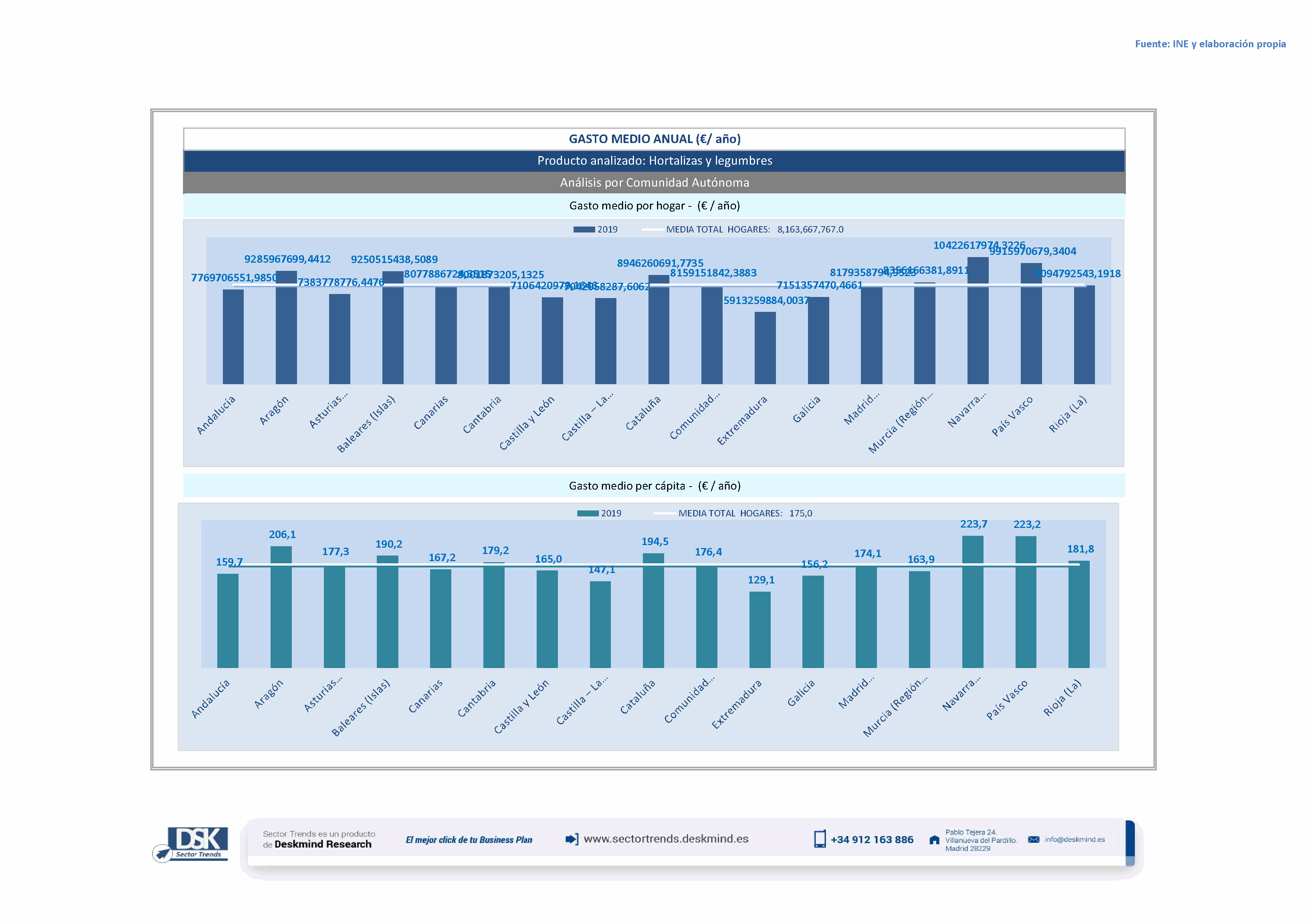Click the 206,1 label above Aragón
The height and width of the screenshot is (924, 1307).
282,534
